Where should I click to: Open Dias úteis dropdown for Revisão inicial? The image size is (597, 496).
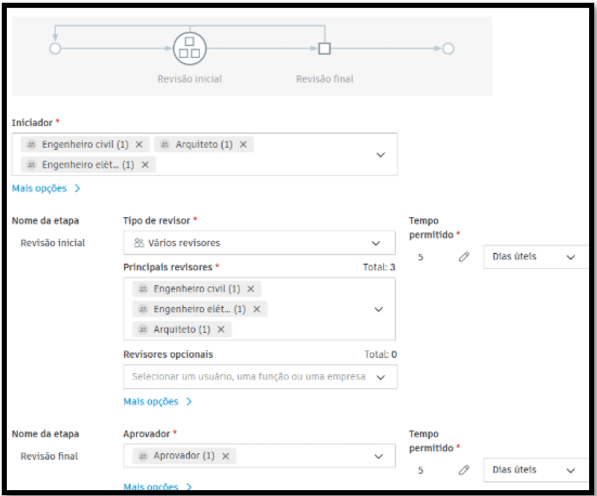coord(536,257)
